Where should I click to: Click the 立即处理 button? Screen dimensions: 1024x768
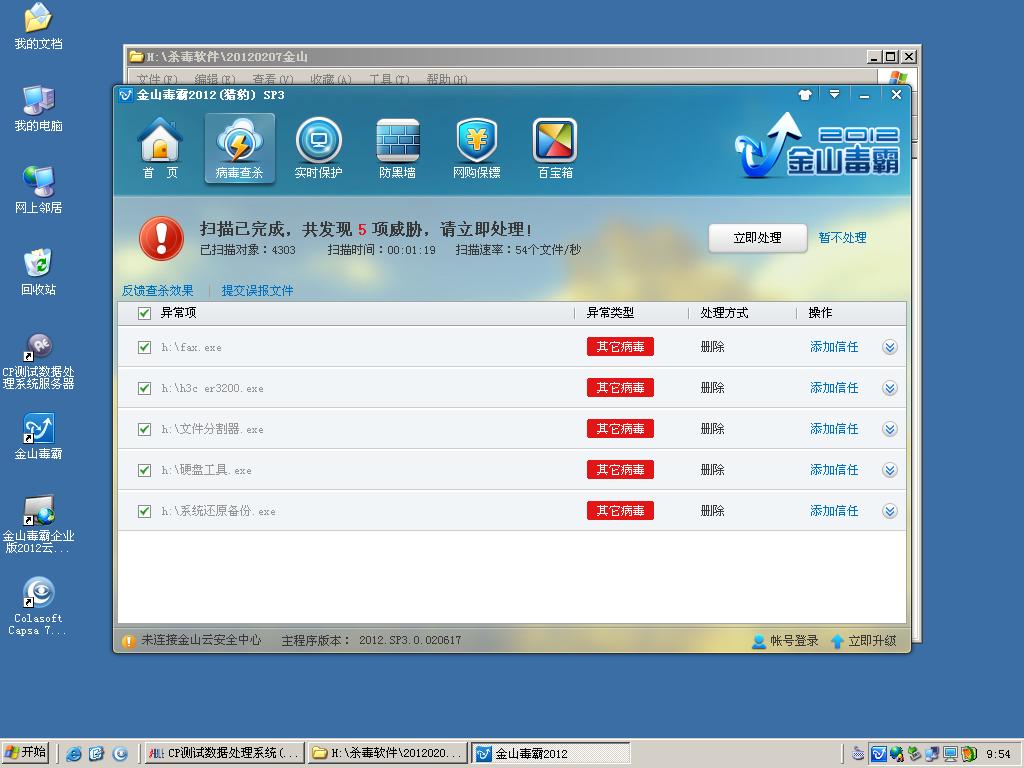tap(757, 238)
